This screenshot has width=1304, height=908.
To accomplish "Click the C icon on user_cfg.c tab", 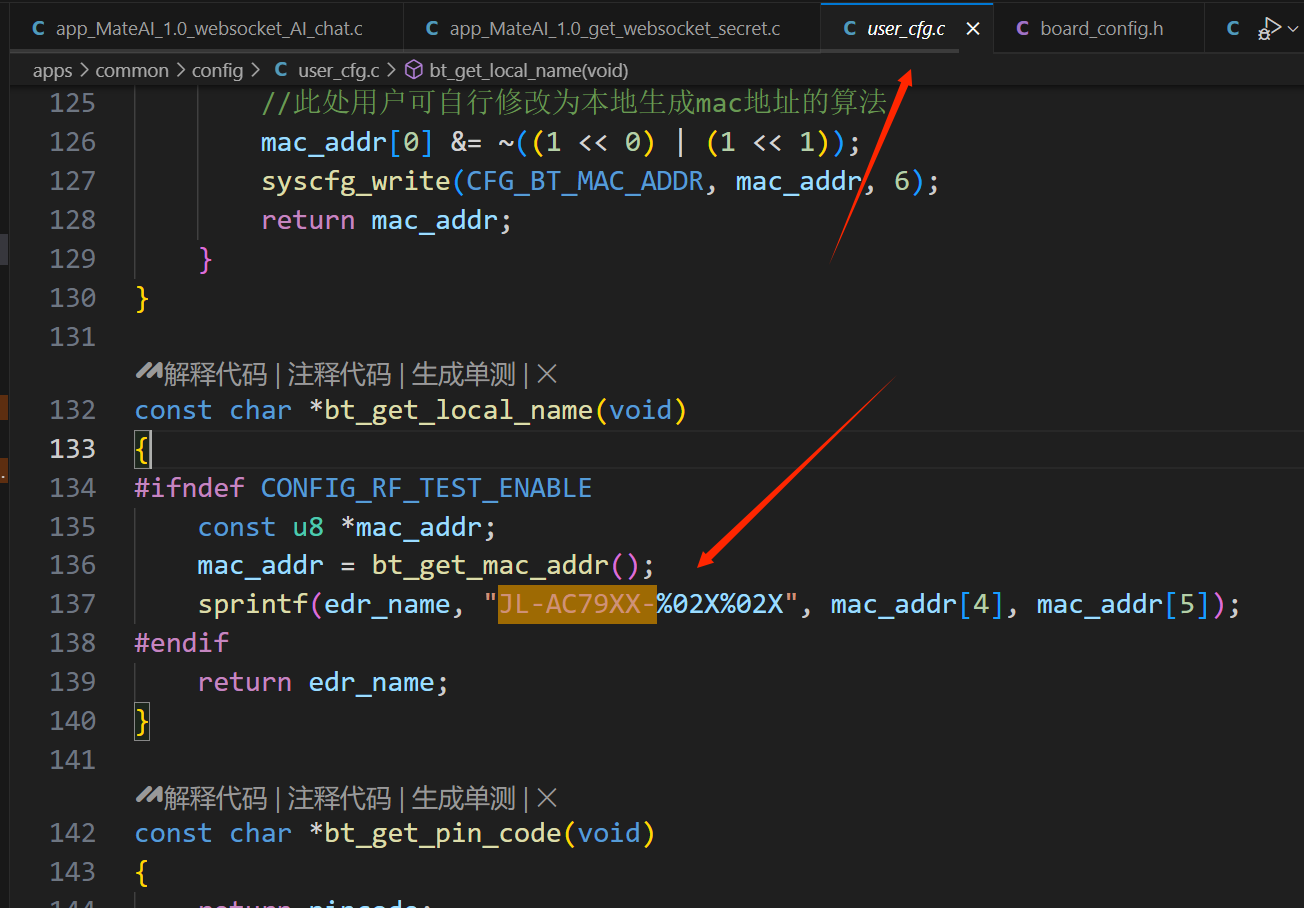I will pos(850,29).
